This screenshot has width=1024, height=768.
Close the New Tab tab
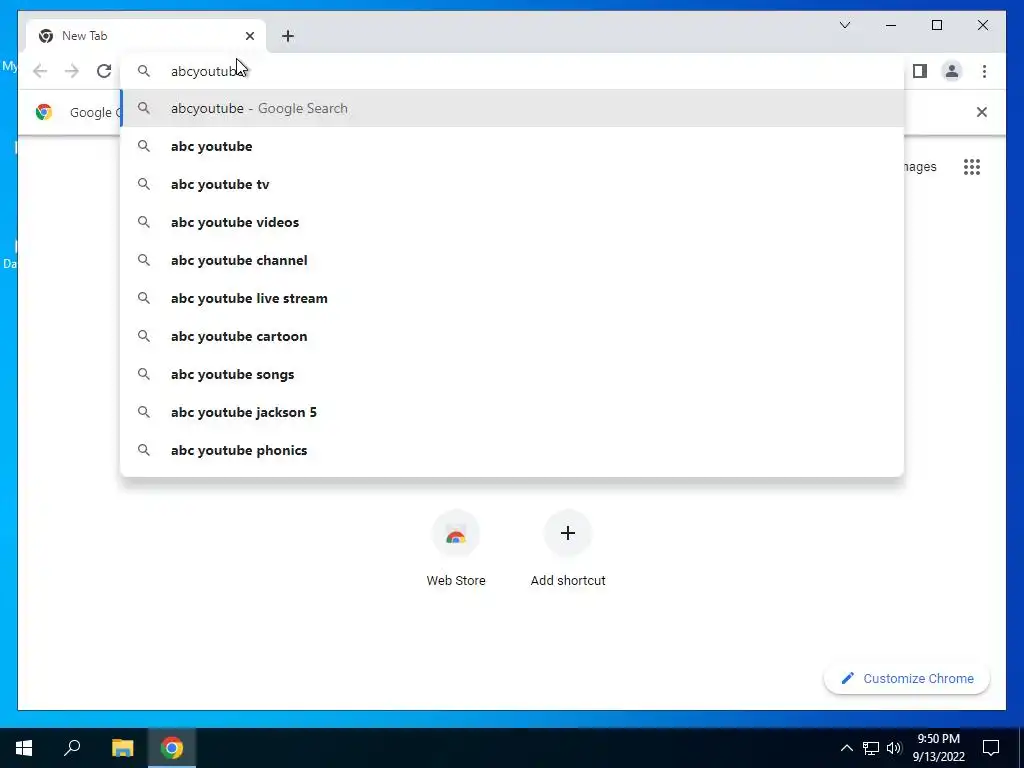tap(249, 36)
